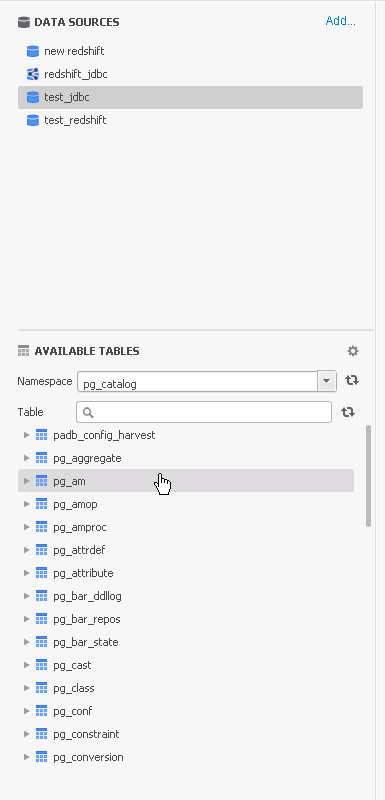Select the padb_config_harvest table name
The height and width of the screenshot is (800, 385).
(x=104, y=435)
